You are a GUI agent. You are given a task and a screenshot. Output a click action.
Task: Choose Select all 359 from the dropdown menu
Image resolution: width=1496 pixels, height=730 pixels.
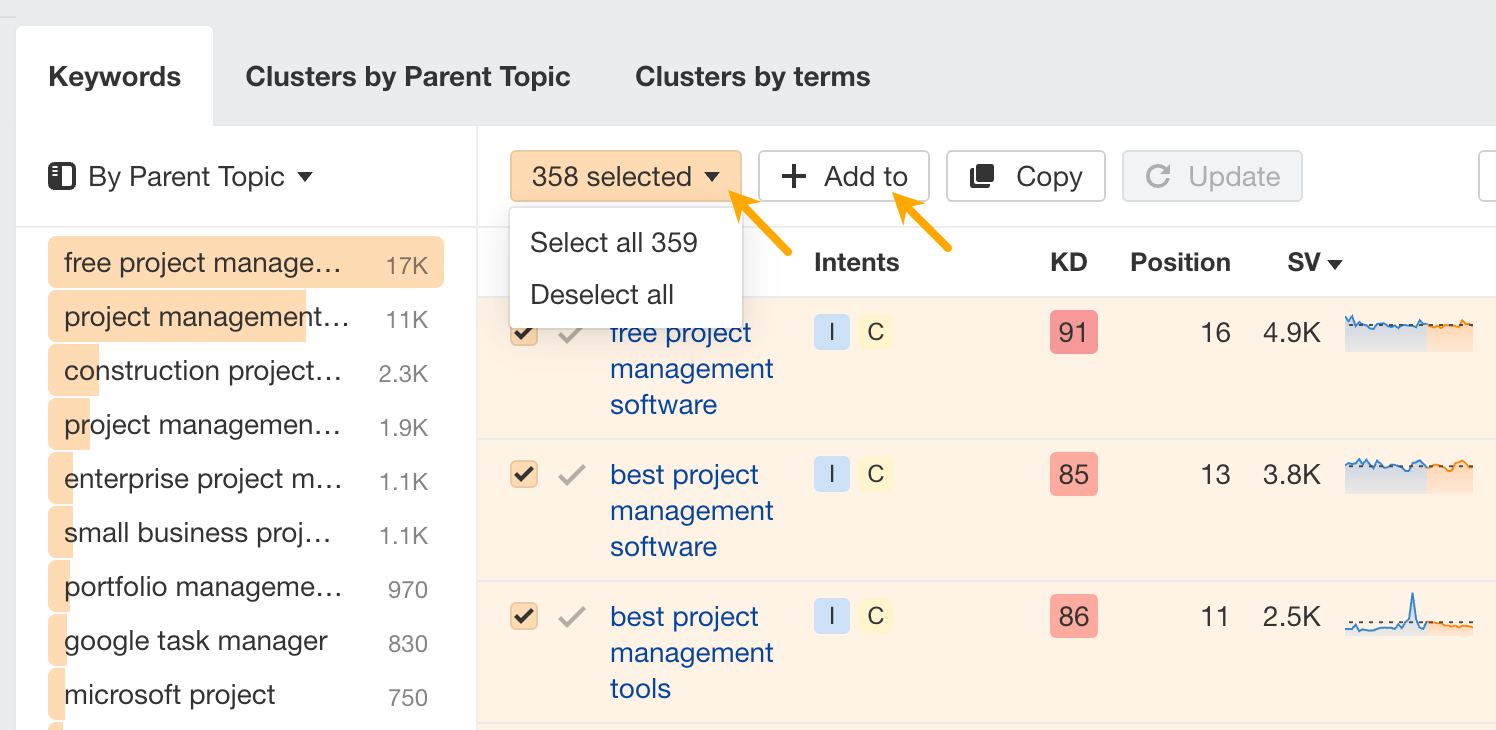(x=613, y=241)
